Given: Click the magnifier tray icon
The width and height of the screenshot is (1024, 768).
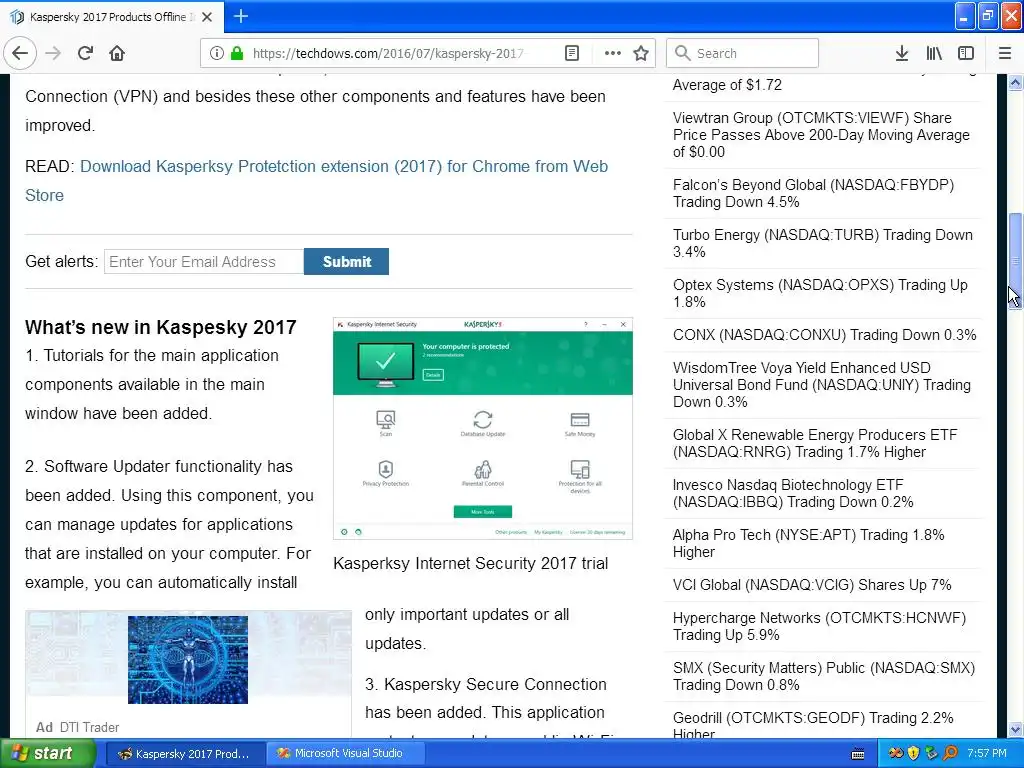Looking at the screenshot, I should pyautogui.click(x=950, y=754).
